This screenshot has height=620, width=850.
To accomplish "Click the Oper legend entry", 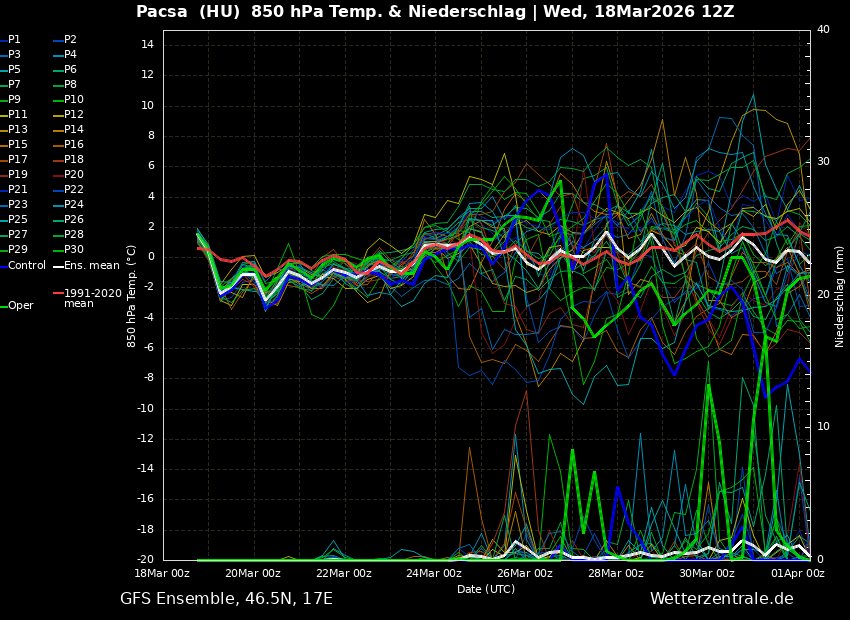I will [x=20, y=306].
